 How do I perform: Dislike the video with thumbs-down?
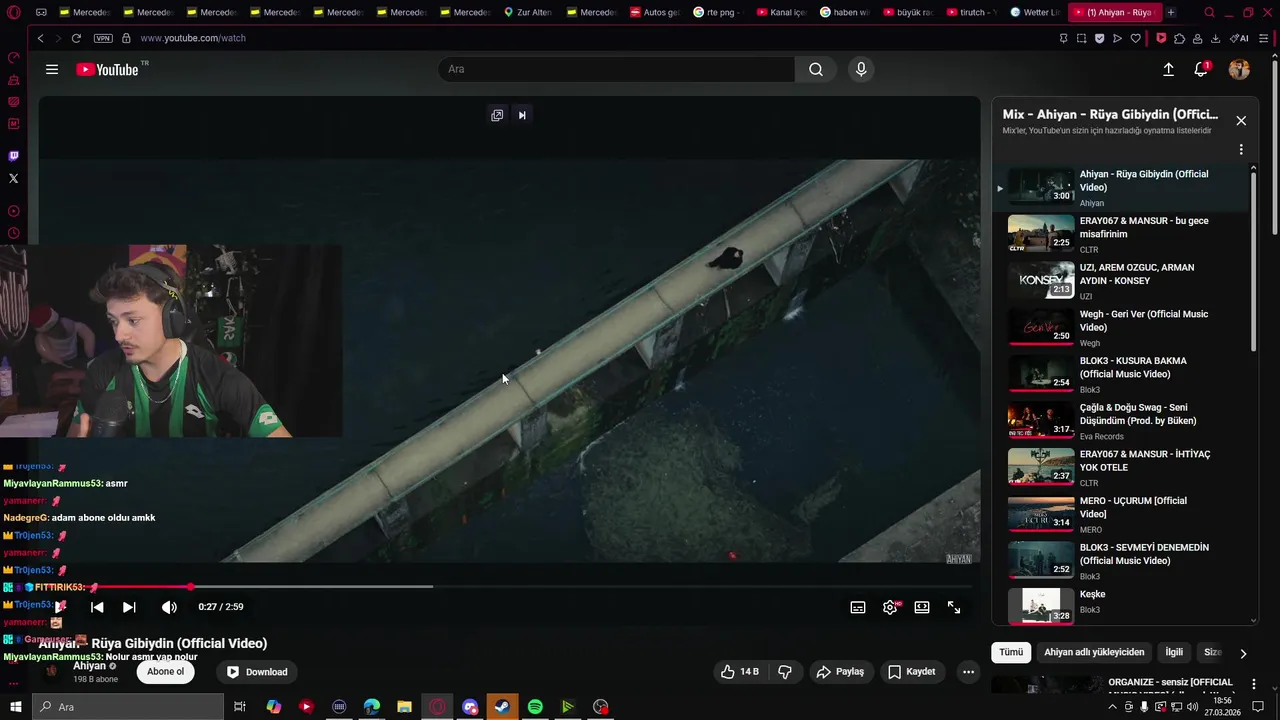(x=785, y=672)
